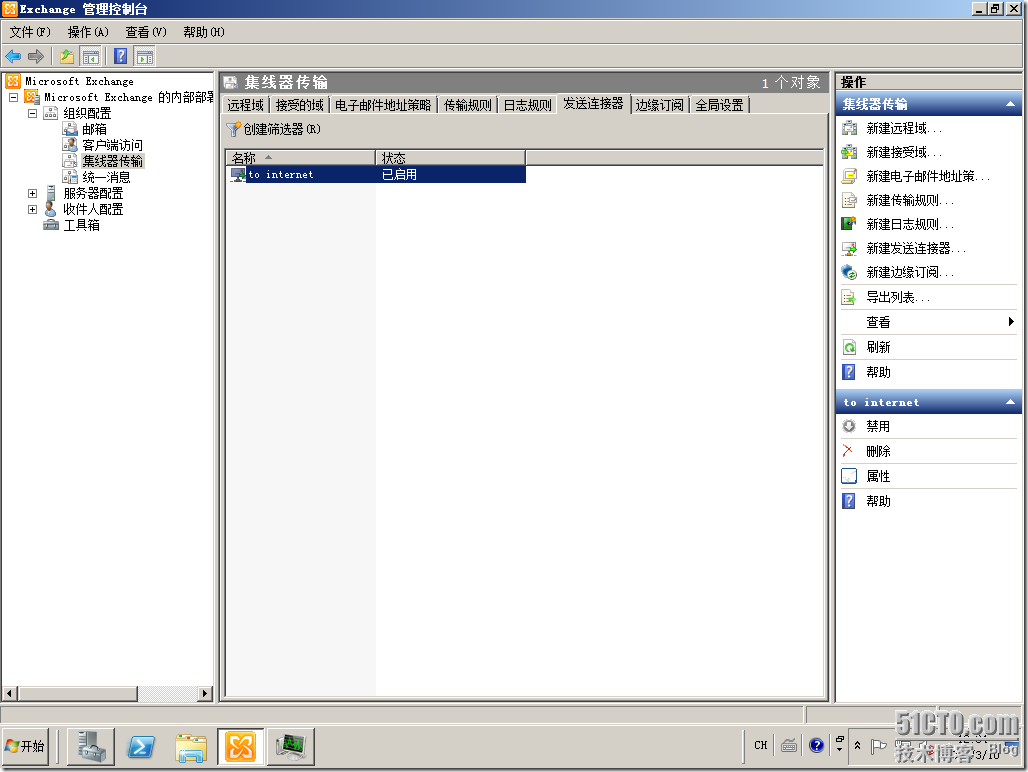The image size is (1028, 772).
Task: Toggle the console tree pane visibility
Action: coord(90,56)
